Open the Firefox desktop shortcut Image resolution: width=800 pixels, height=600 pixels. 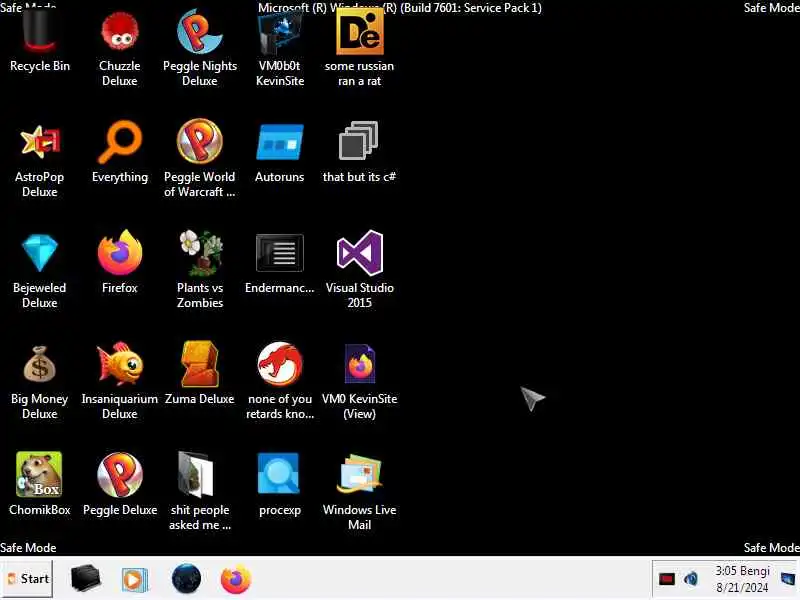click(119, 253)
